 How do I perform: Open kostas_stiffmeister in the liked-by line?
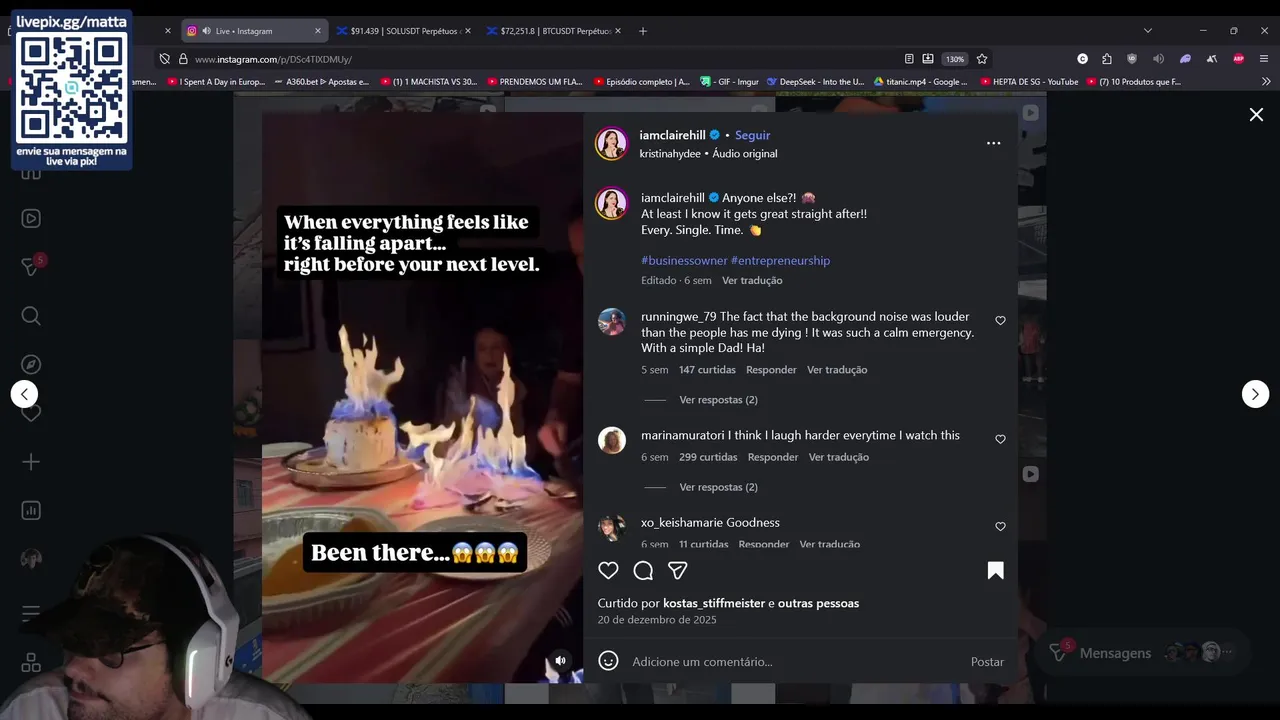click(x=714, y=603)
